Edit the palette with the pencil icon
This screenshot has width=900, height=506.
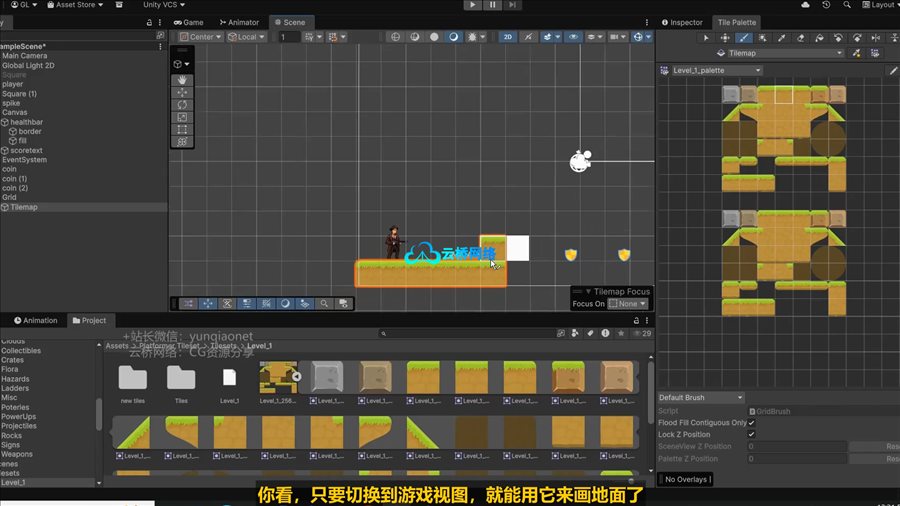(893, 71)
